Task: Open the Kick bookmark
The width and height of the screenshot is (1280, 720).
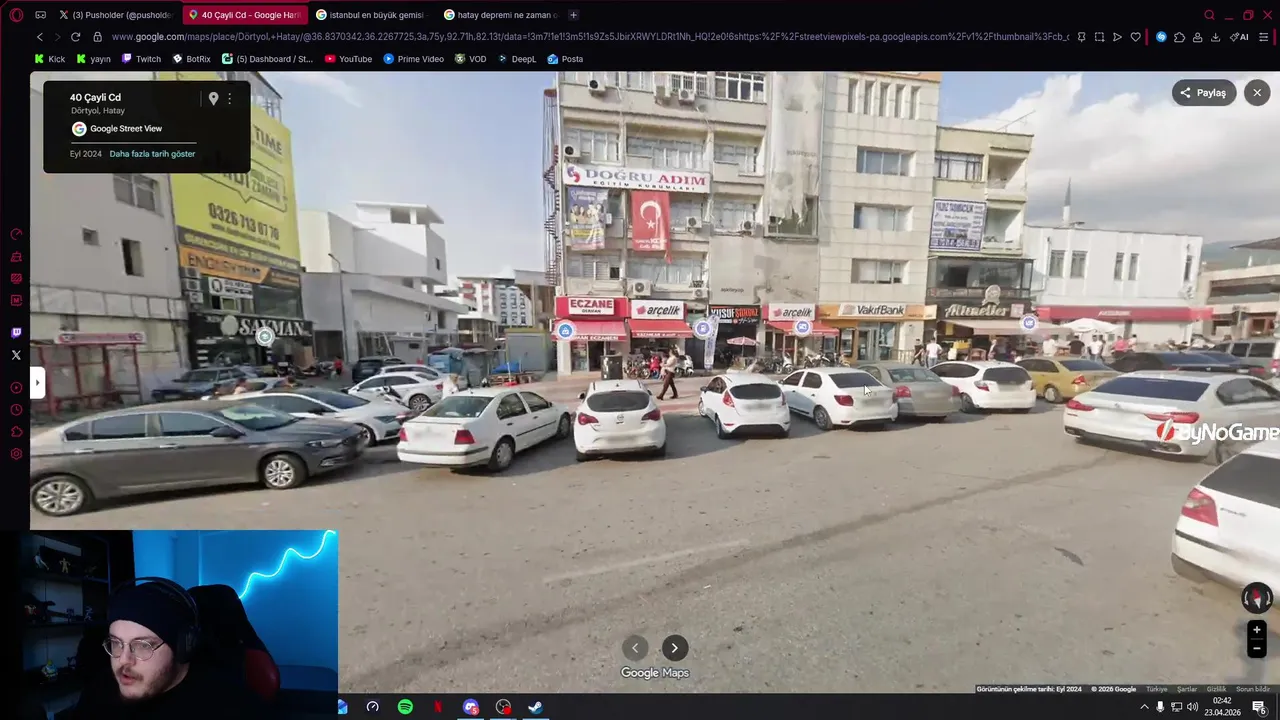Action: pyautogui.click(x=50, y=59)
